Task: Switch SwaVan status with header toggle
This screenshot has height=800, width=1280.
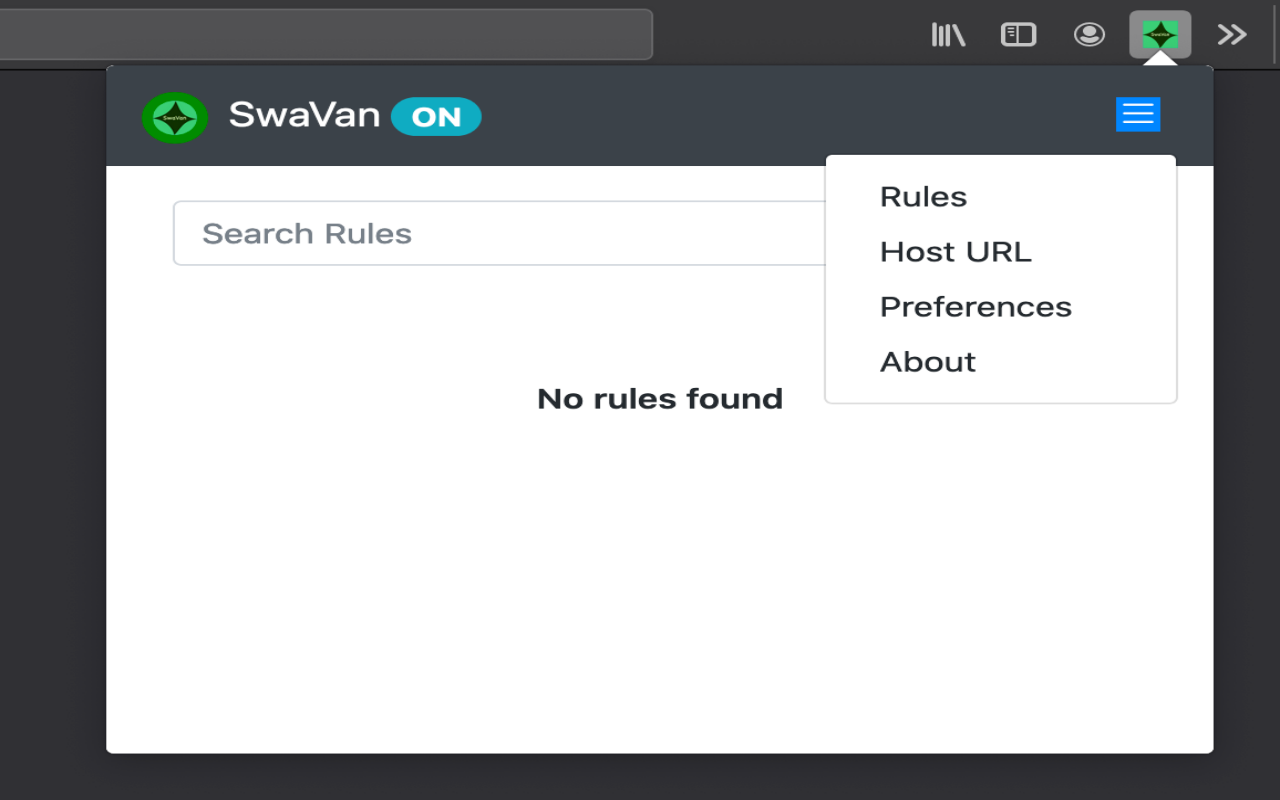Action: click(x=437, y=116)
